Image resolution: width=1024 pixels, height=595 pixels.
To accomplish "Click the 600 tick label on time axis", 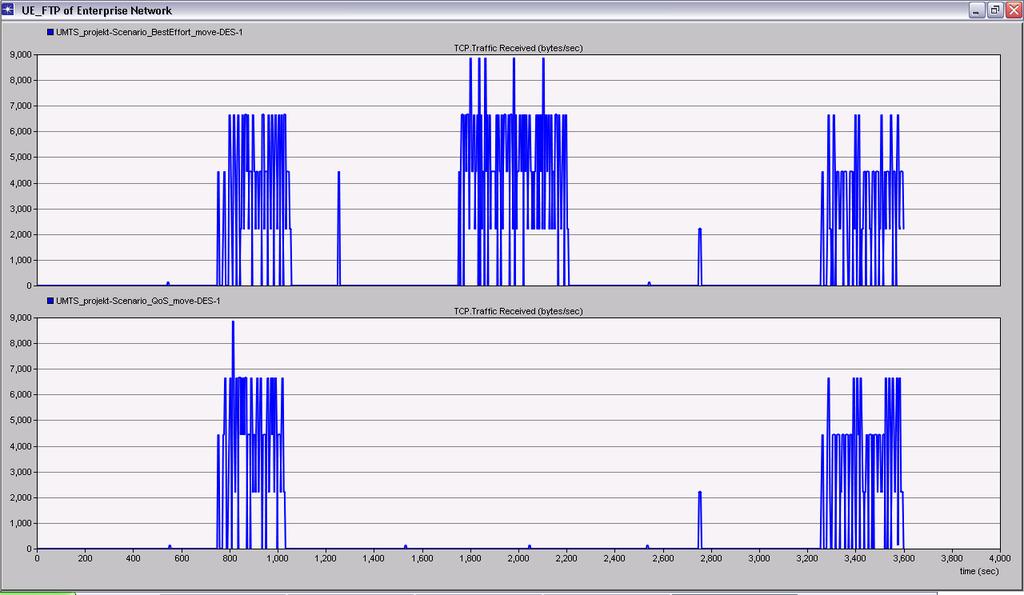I will (182, 558).
